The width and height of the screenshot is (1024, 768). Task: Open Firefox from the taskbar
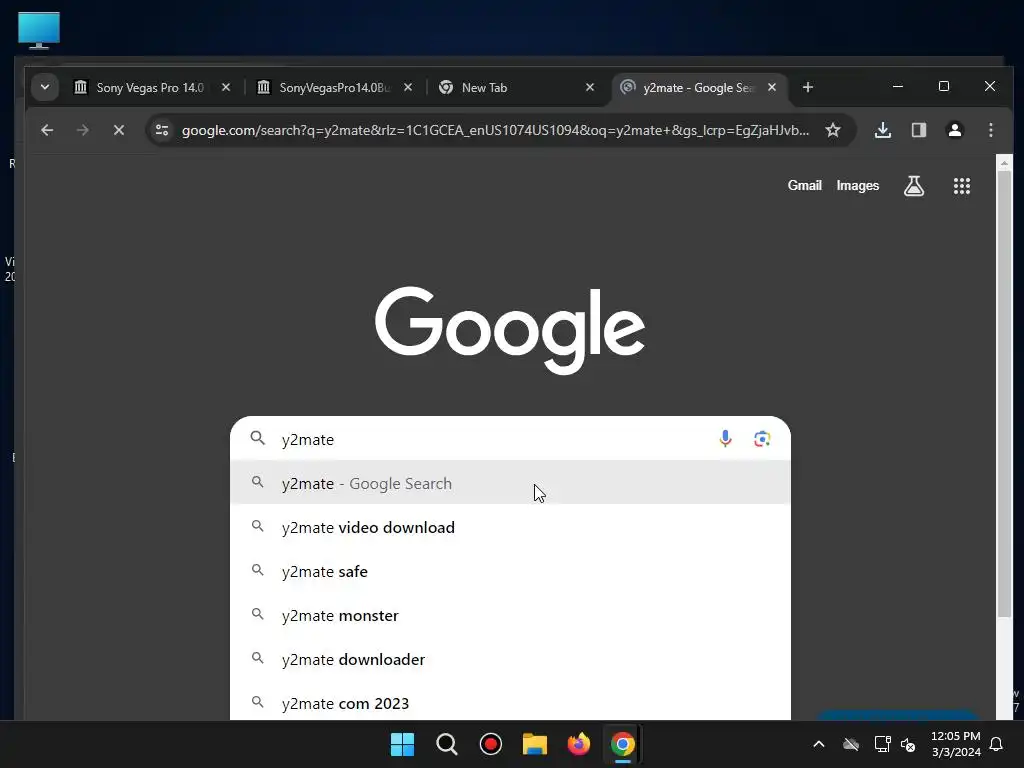coord(579,744)
